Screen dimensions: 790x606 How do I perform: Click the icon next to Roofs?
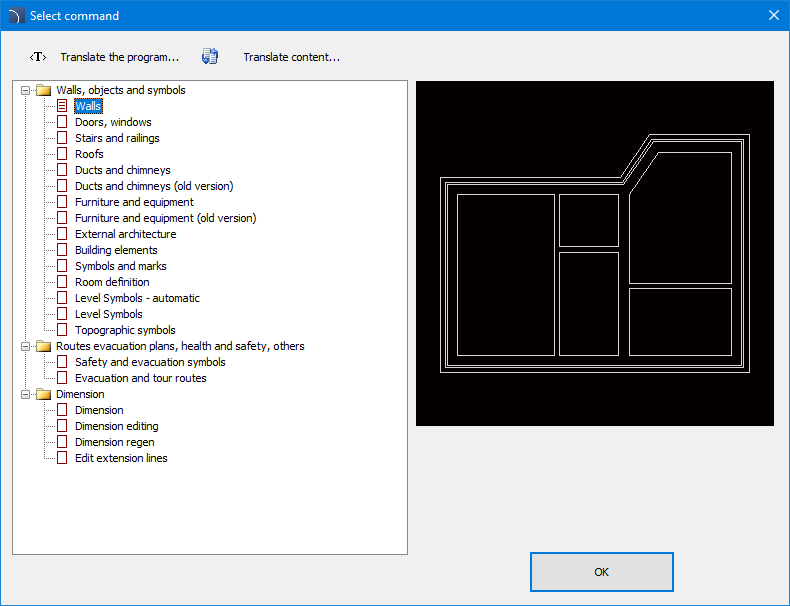62,154
